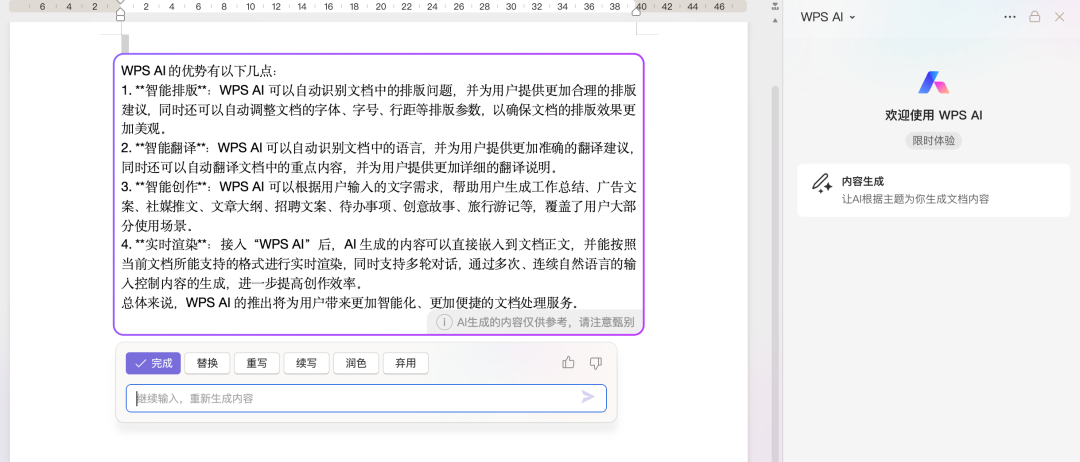Viewport: 1080px width, 462px height.
Task: Click the thumbs down feedback icon
Action: [x=596, y=363]
